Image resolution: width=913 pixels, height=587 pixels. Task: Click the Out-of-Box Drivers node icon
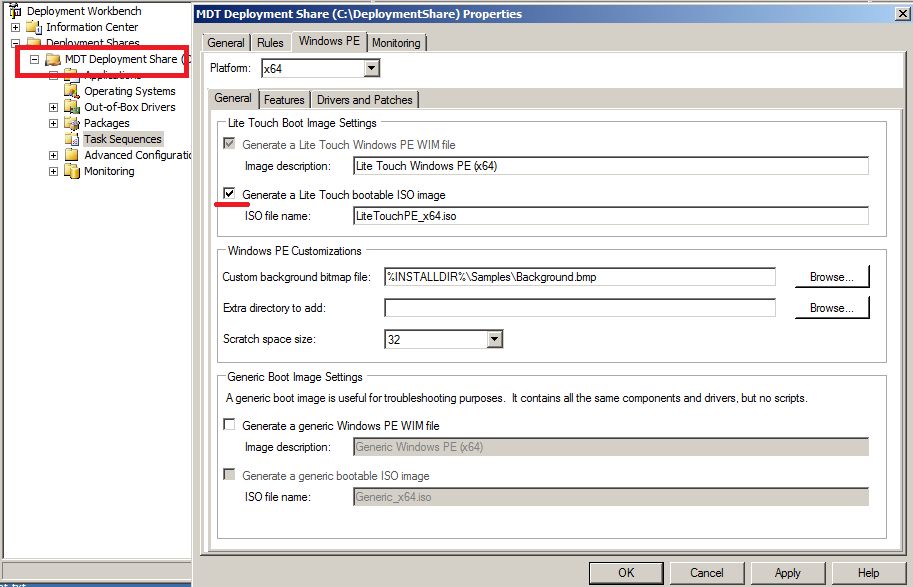(x=72, y=107)
